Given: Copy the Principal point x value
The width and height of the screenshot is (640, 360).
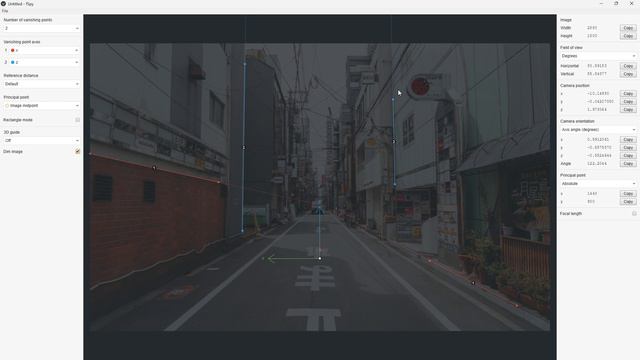Looking at the screenshot, I should tap(628, 193).
